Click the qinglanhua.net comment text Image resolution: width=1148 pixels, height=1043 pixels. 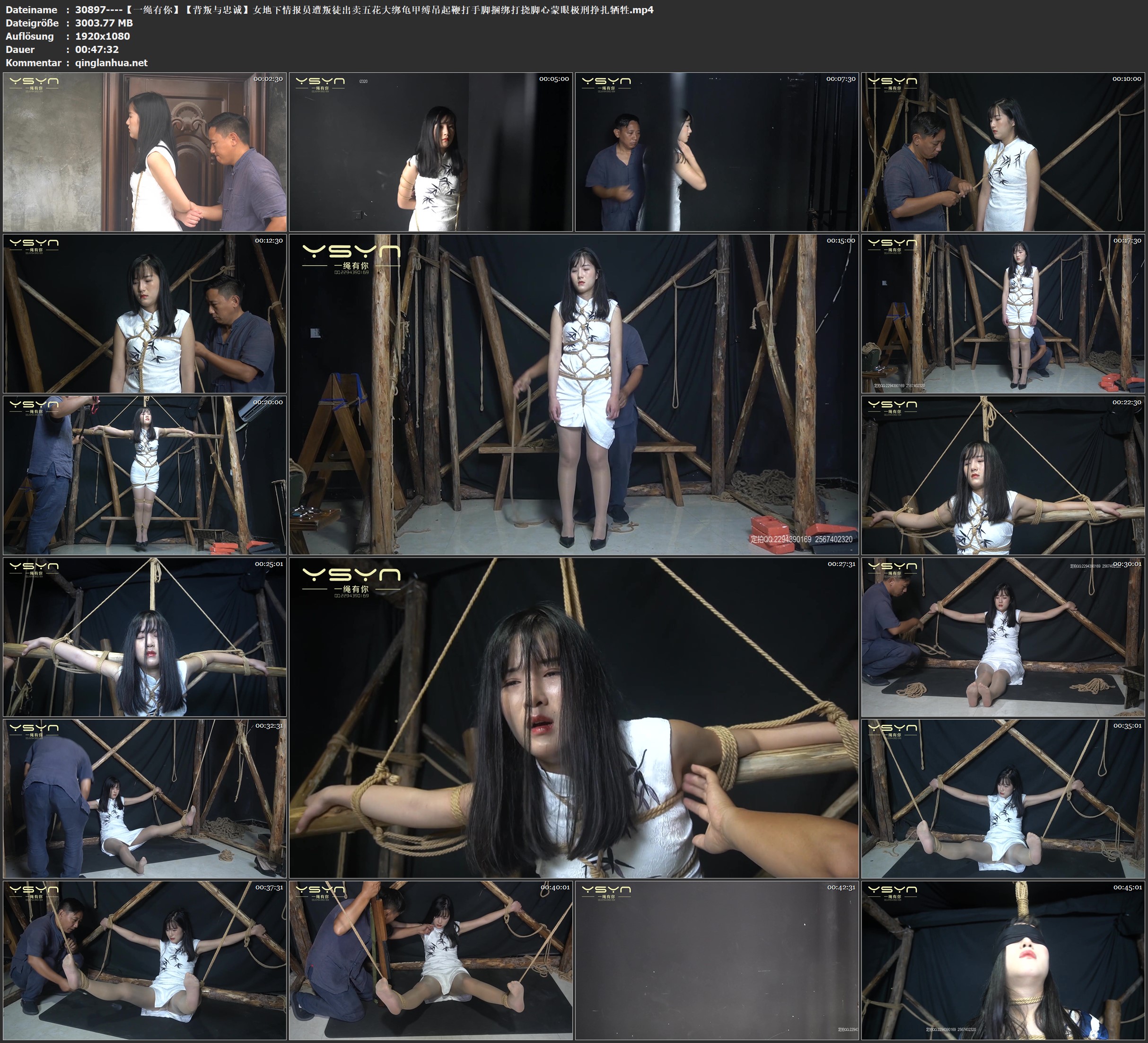coord(112,63)
